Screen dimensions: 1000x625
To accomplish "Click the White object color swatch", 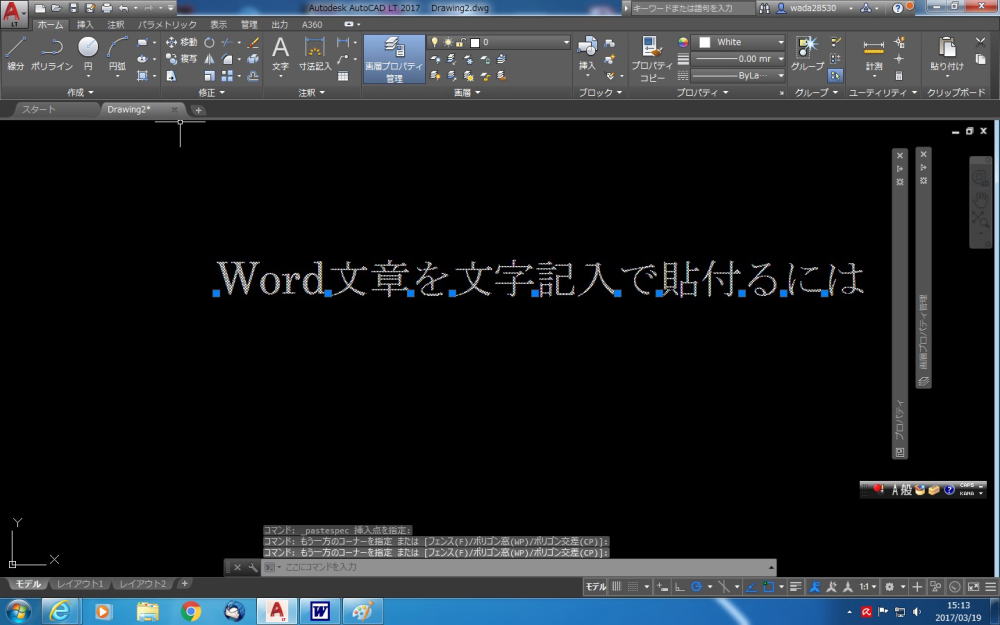I will pyautogui.click(x=705, y=42).
